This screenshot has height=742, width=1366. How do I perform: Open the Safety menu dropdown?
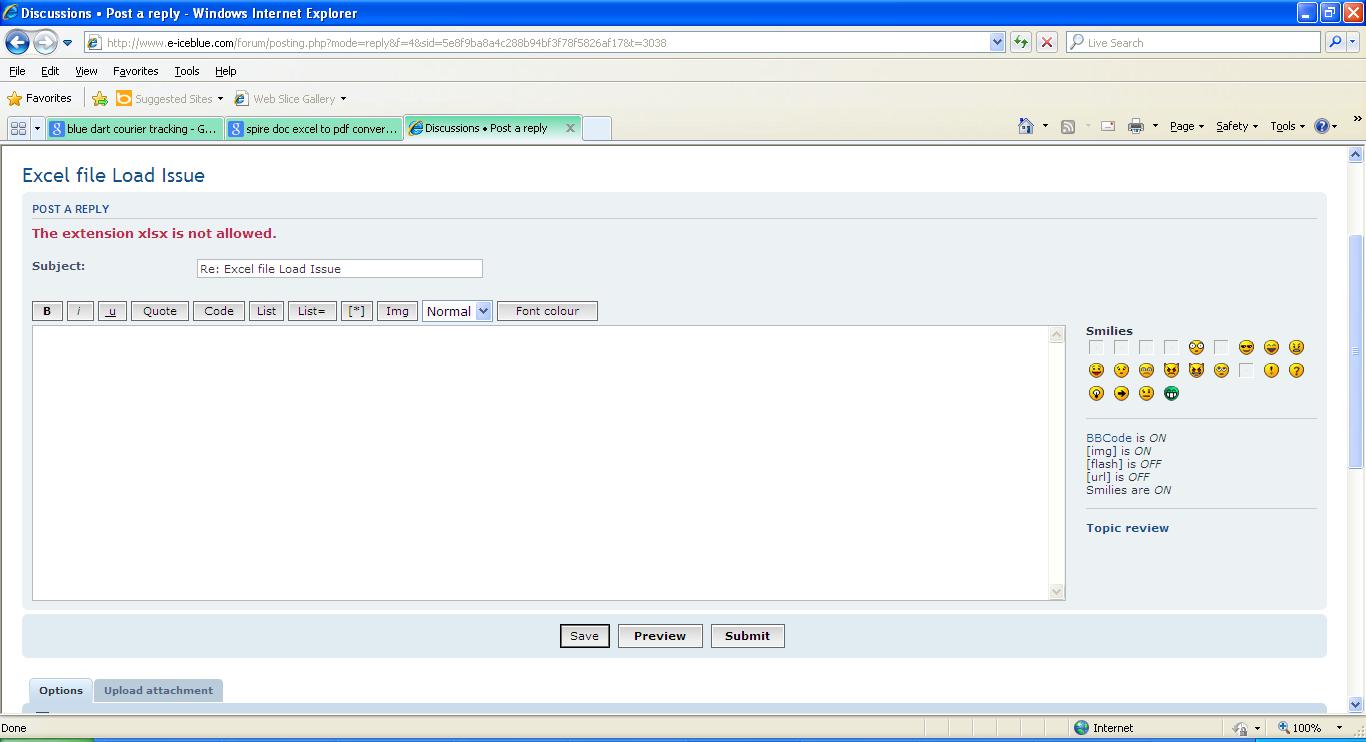click(1237, 126)
